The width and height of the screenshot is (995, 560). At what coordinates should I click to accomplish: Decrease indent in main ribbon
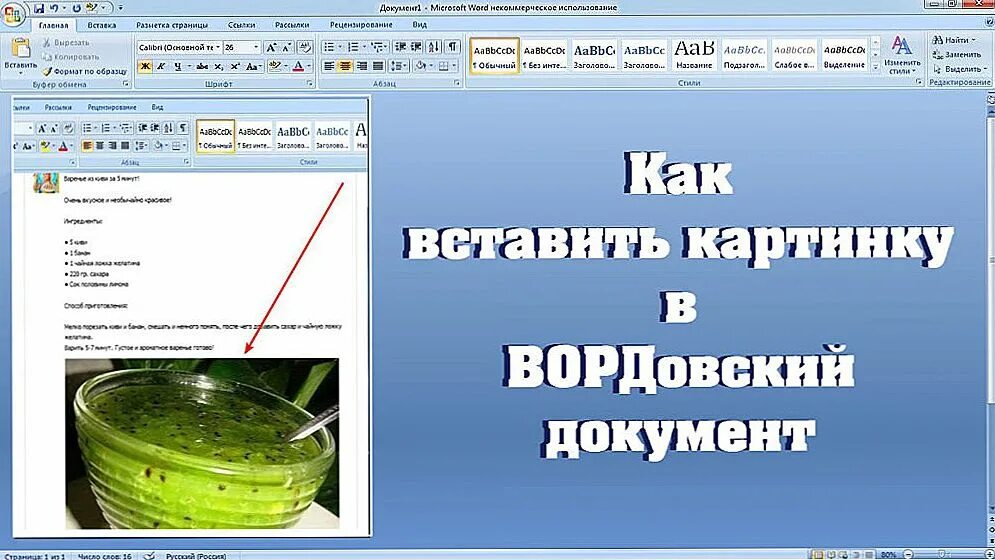pos(400,47)
